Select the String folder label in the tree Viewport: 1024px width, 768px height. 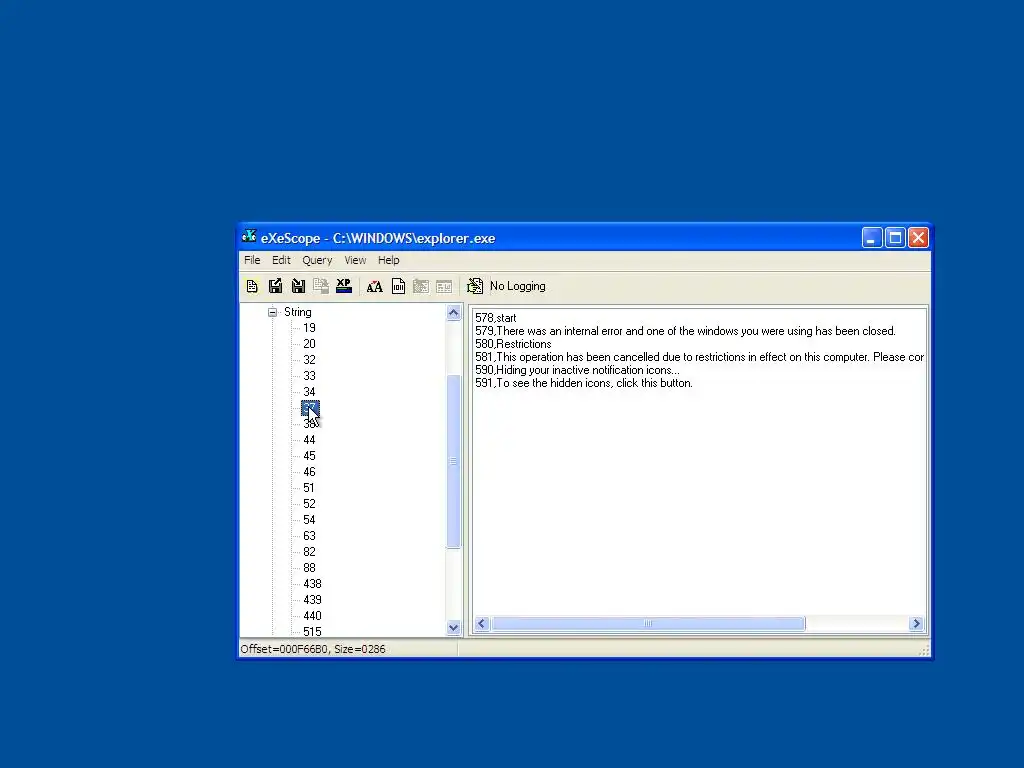click(x=298, y=312)
